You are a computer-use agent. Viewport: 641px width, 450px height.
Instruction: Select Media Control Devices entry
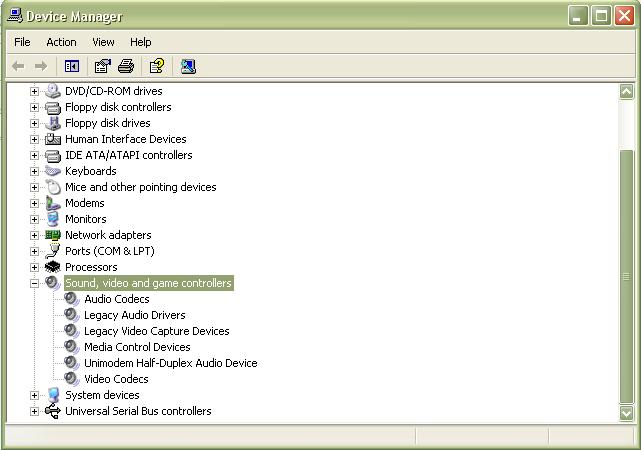click(137, 347)
